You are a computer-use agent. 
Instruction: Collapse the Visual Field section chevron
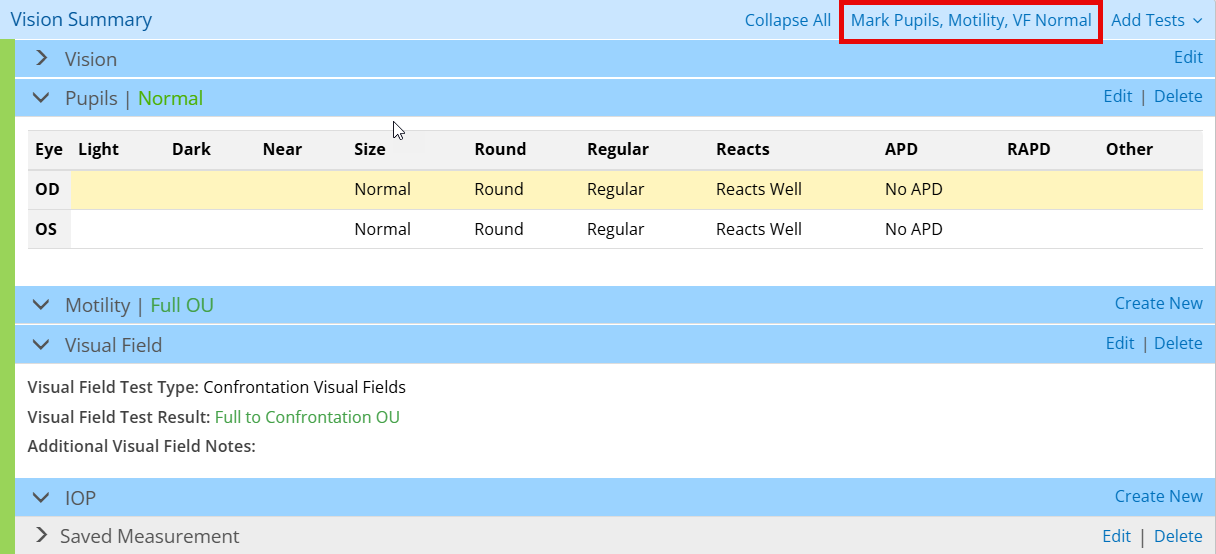(x=41, y=345)
